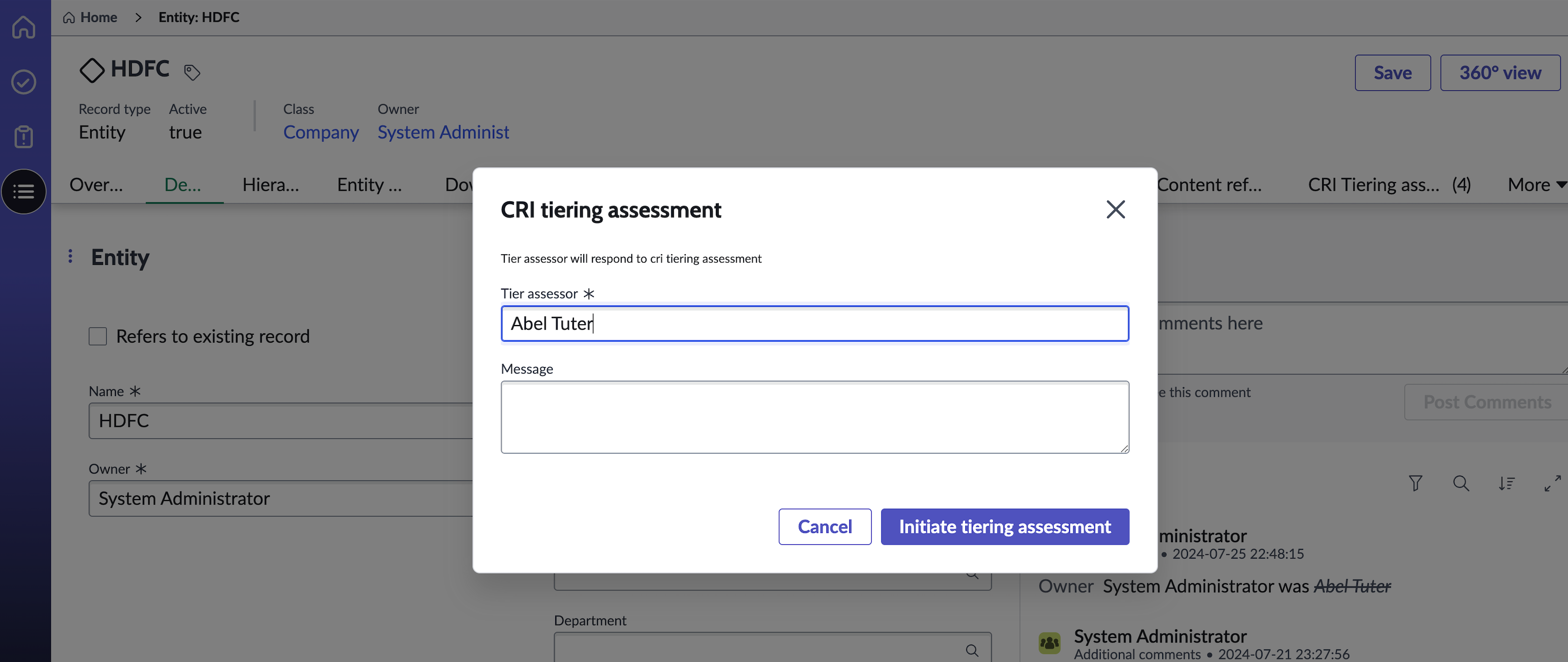Open the Entity section three-dot menu

pos(71,256)
